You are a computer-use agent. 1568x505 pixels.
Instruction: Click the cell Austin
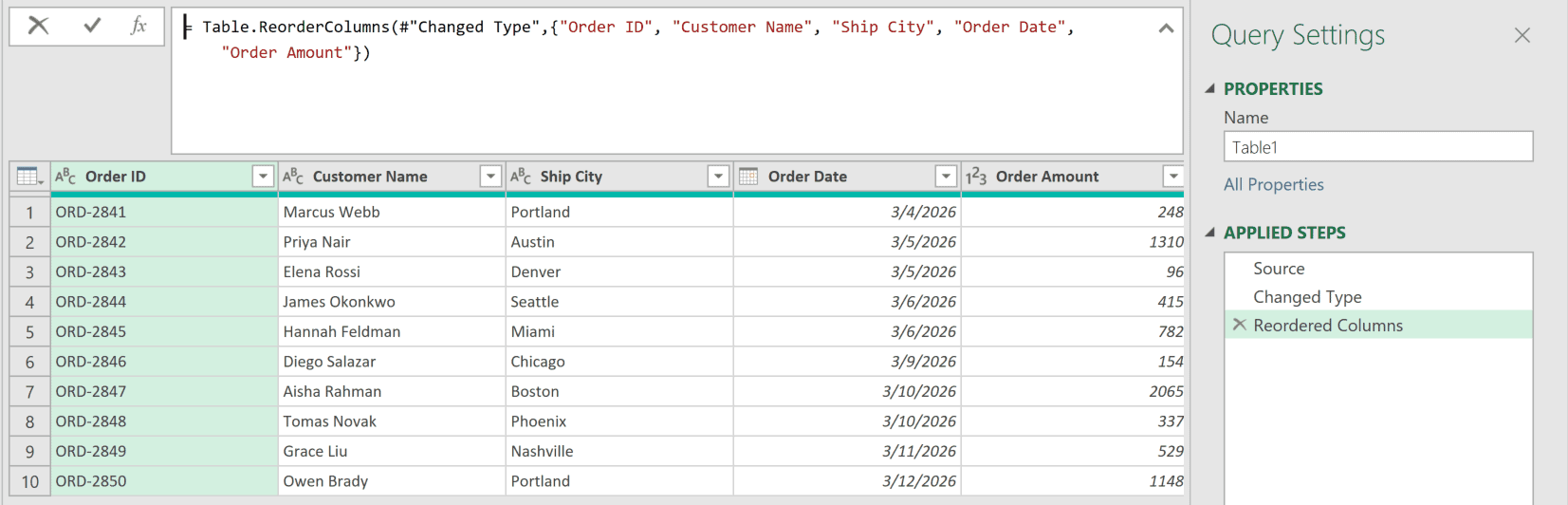coord(619,242)
